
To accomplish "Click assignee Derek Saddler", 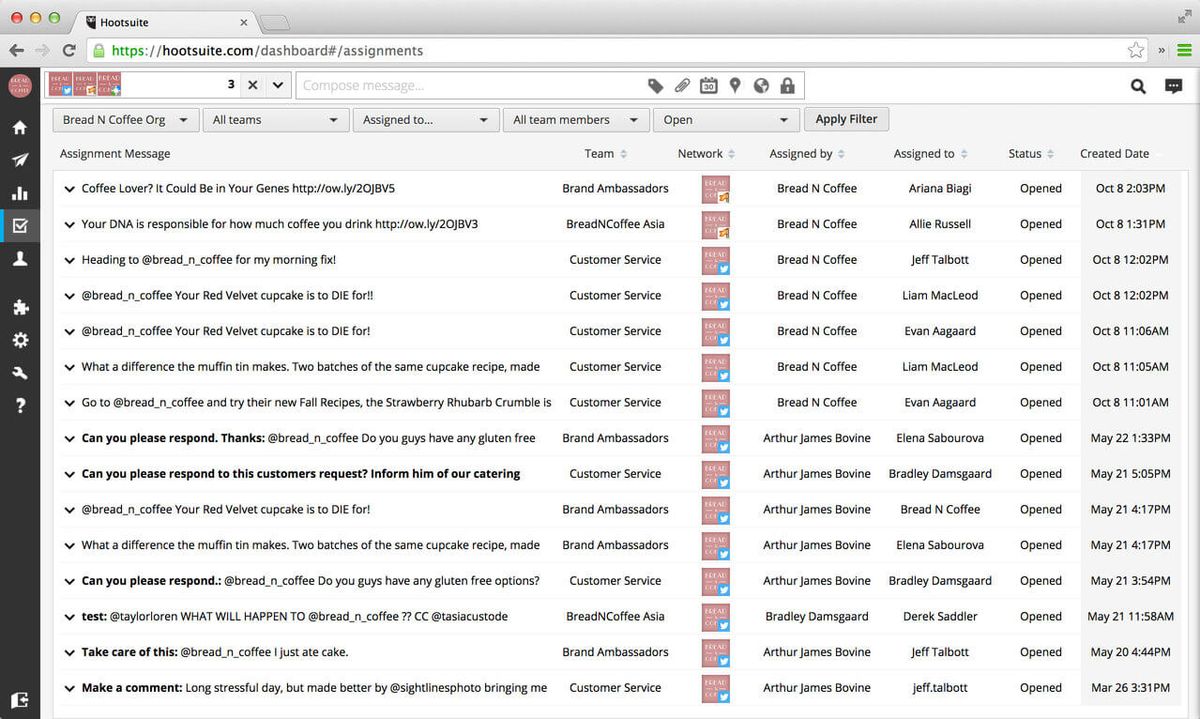I will (940, 616).
